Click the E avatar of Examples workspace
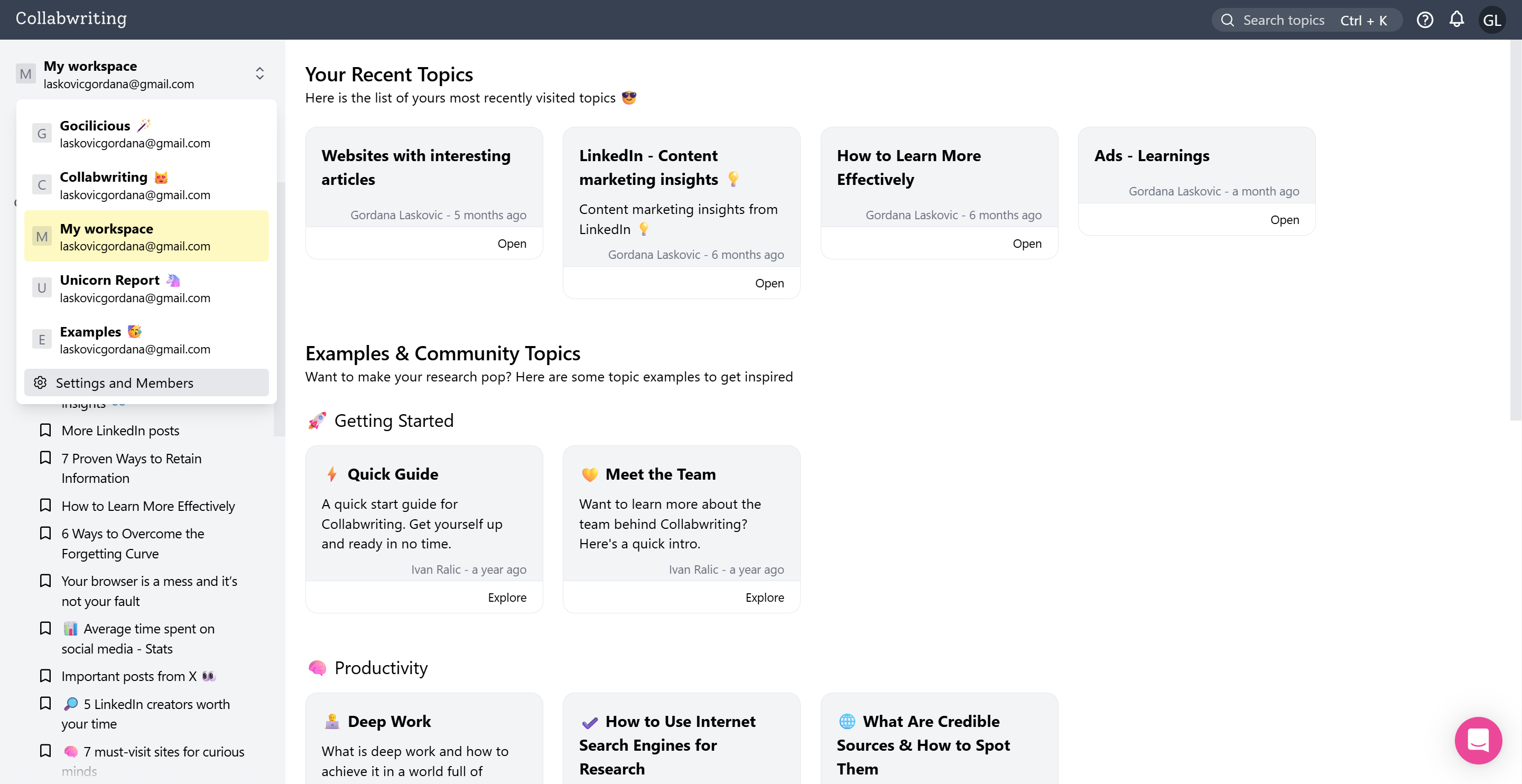 click(41, 340)
